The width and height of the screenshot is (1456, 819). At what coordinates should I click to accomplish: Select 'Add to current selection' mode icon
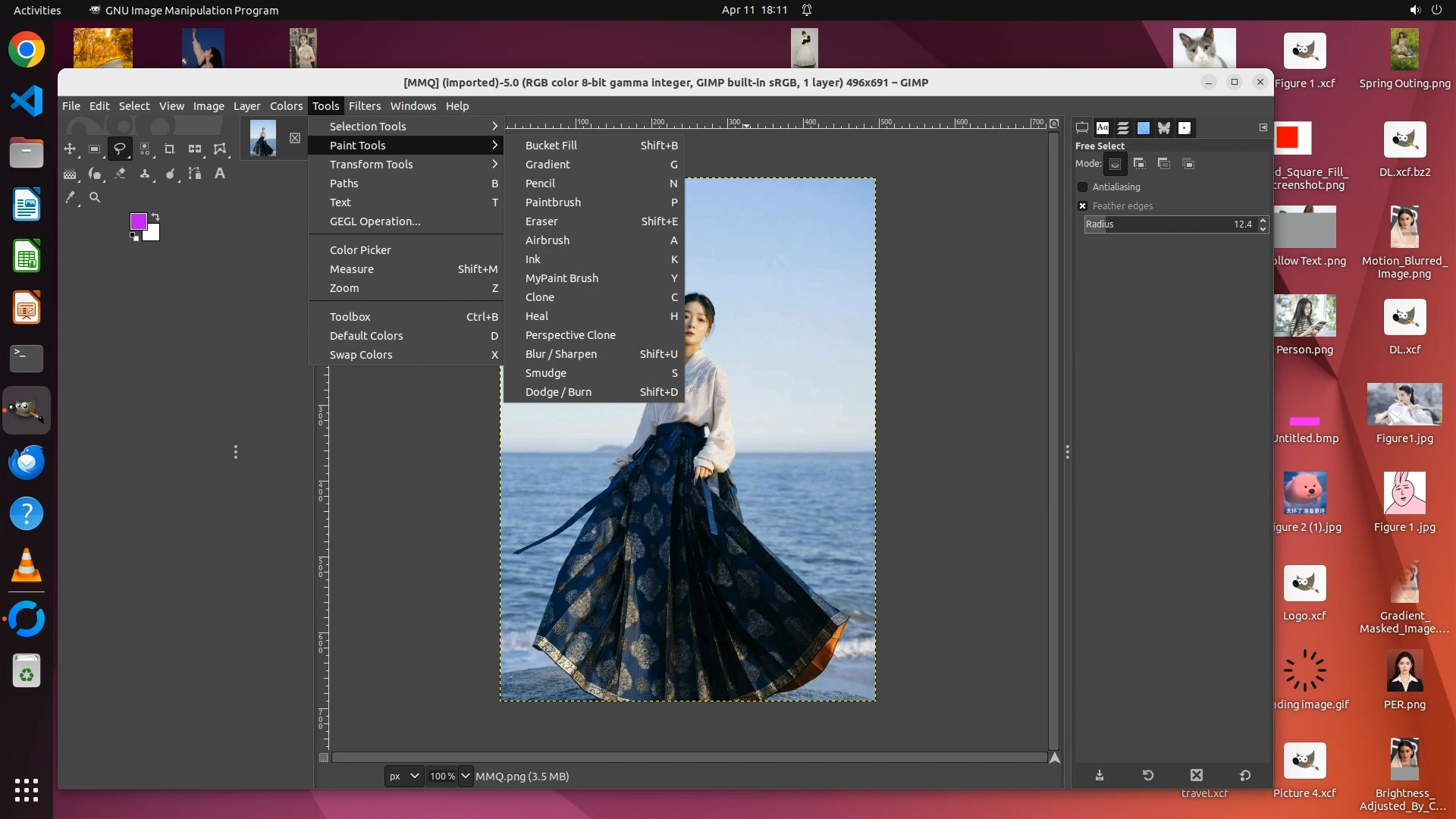click(x=1139, y=164)
